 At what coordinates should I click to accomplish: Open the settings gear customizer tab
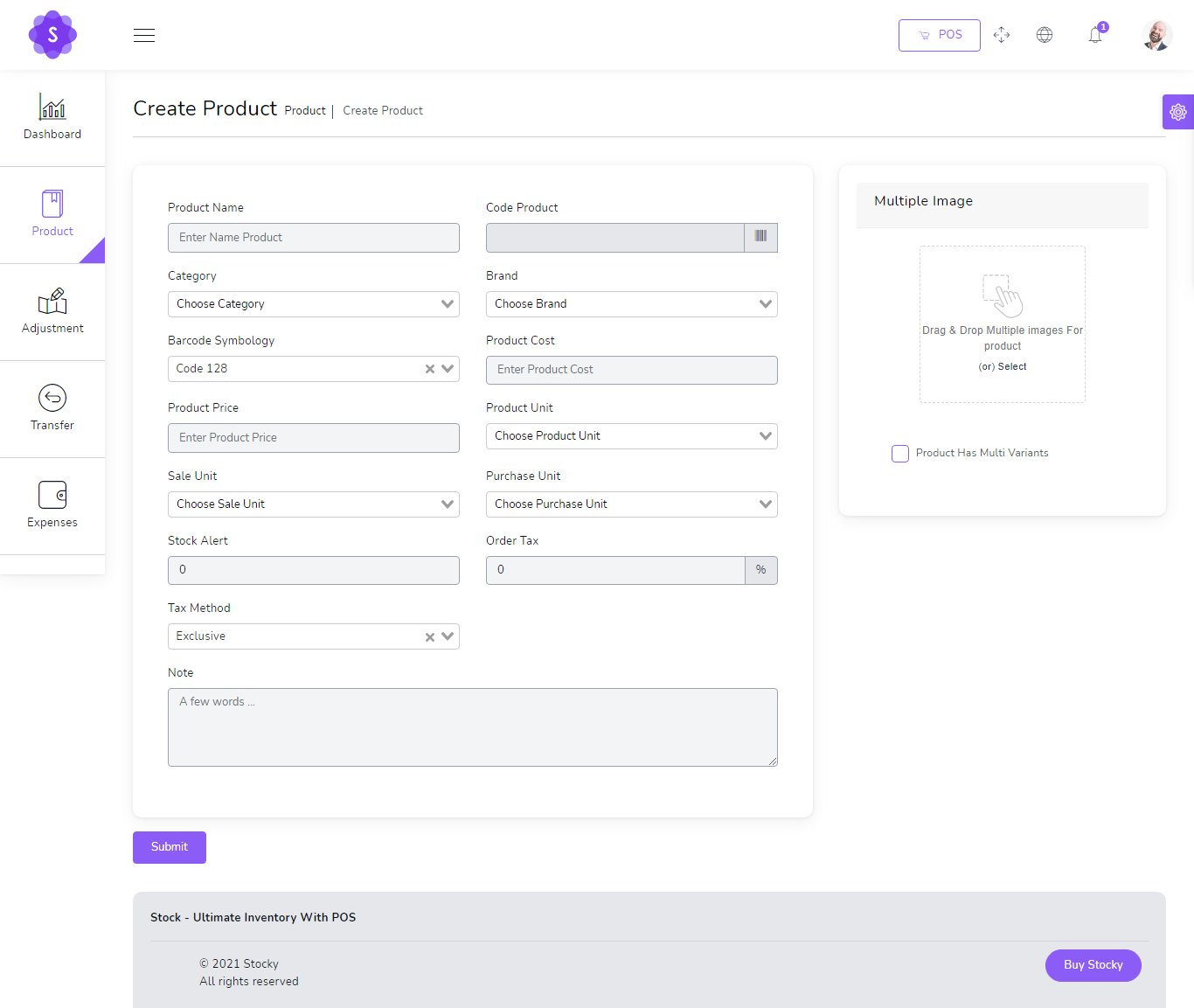pos(1177,112)
